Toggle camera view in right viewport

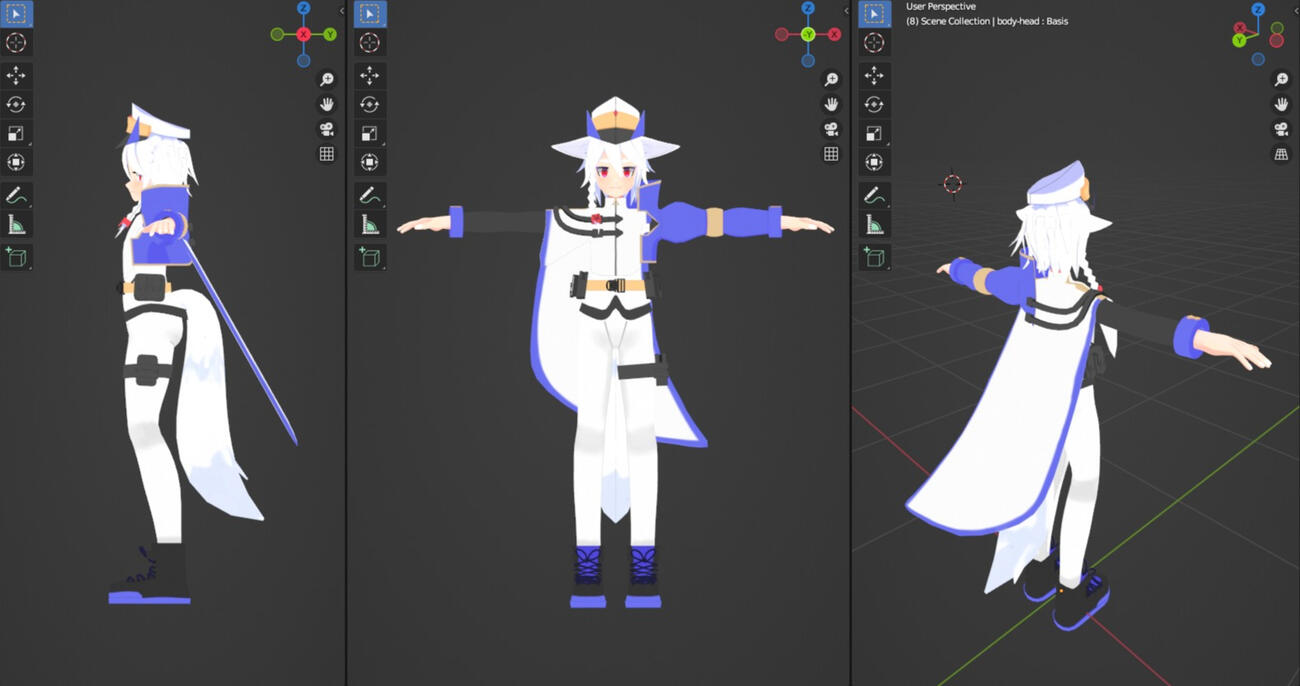click(1281, 129)
